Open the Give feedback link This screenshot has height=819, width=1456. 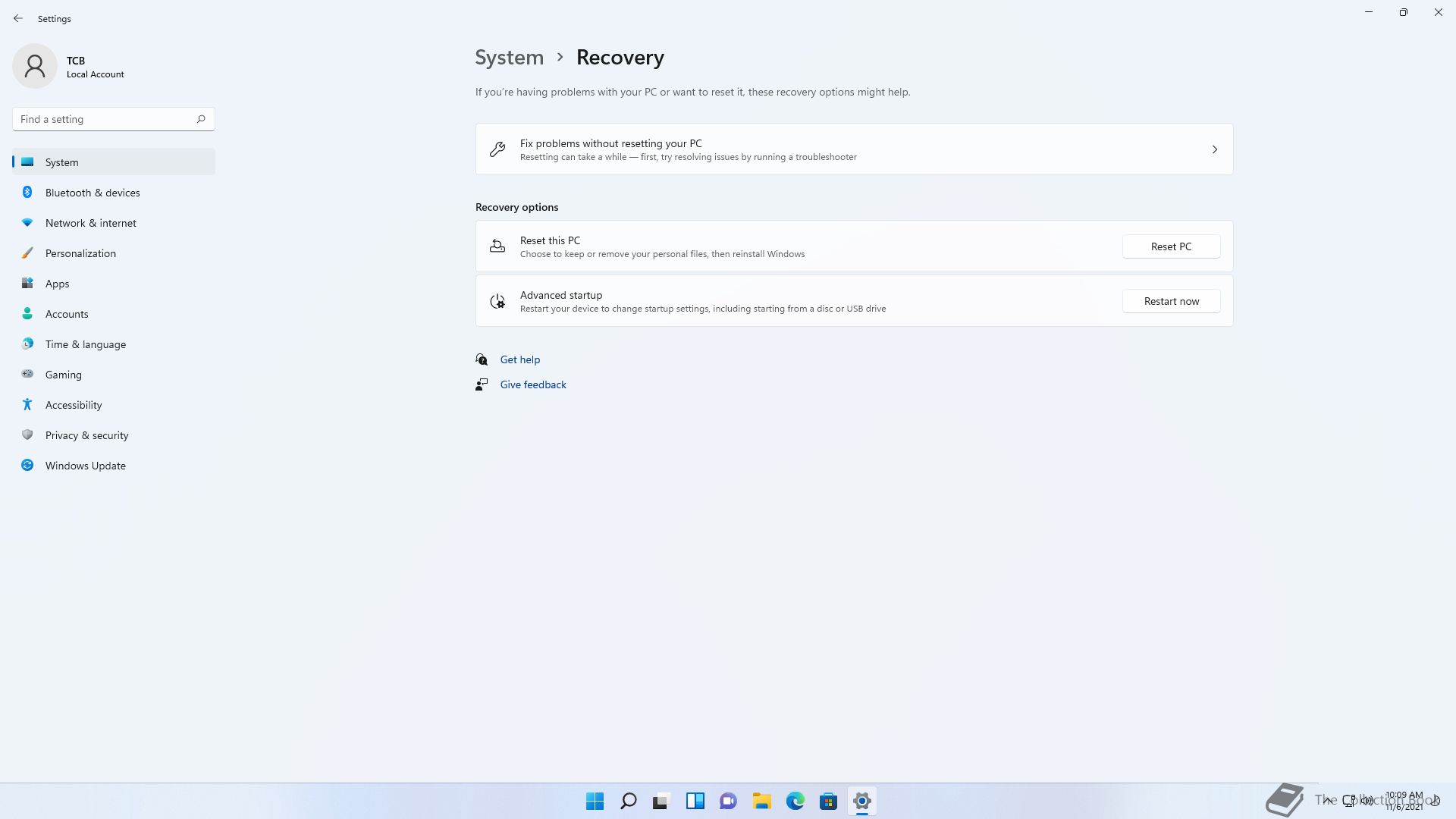[x=533, y=384]
